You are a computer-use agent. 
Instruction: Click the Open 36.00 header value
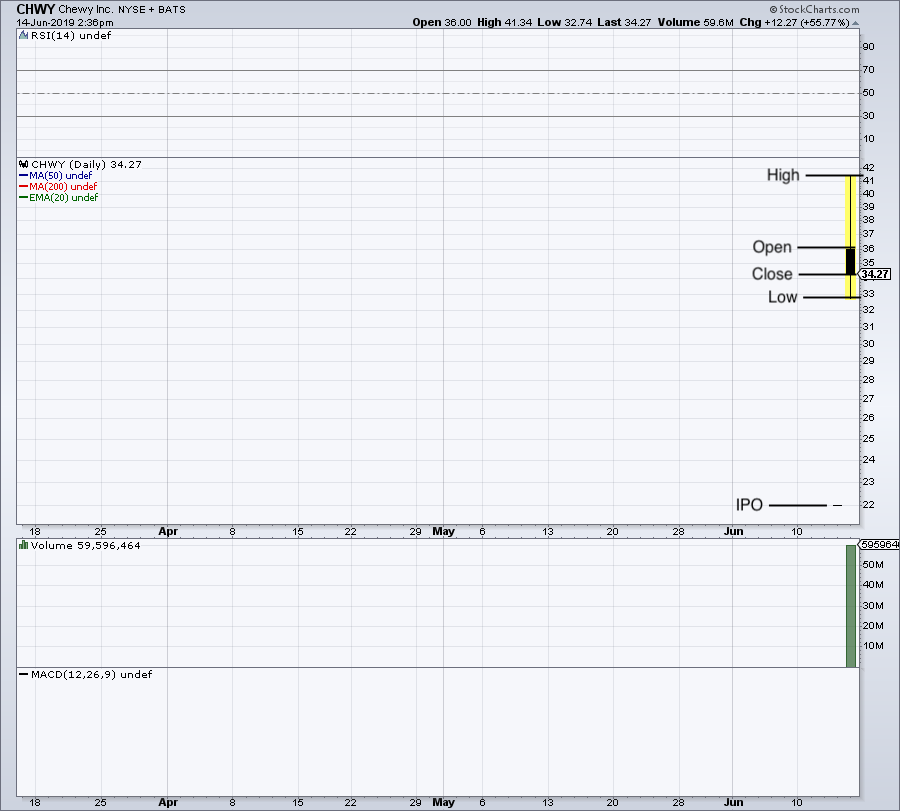[442, 22]
